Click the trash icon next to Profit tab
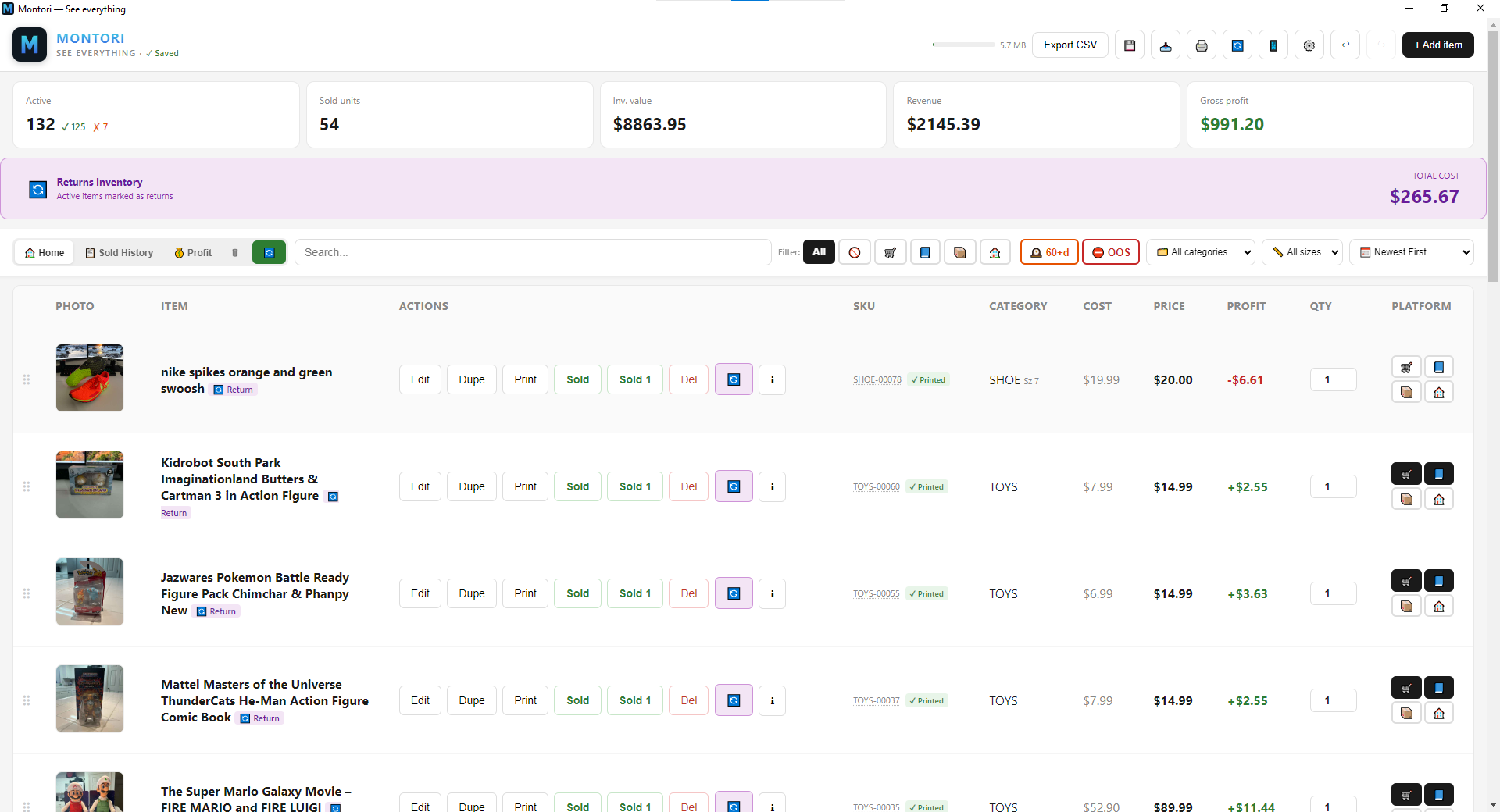 click(x=235, y=253)
